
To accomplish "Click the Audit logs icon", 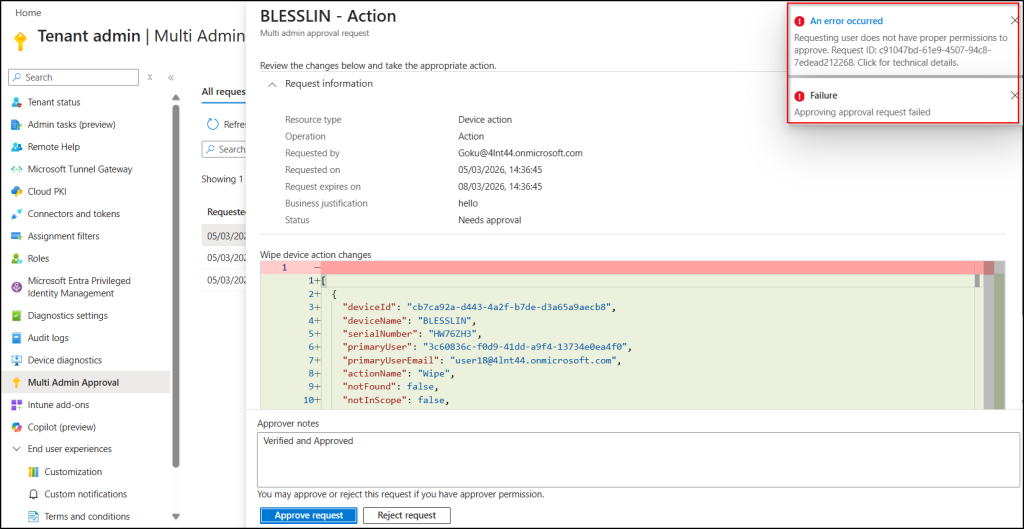I will 17,338.
